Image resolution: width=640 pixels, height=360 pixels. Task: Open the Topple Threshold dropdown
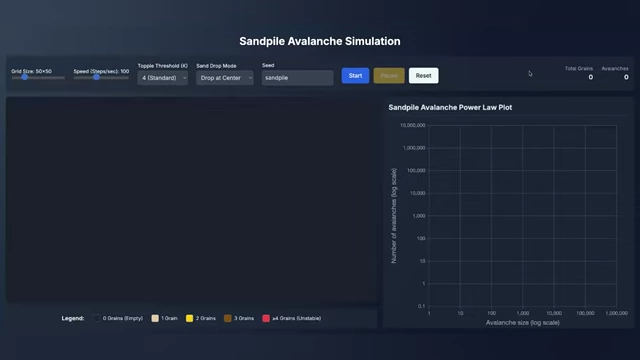(163, 78)
